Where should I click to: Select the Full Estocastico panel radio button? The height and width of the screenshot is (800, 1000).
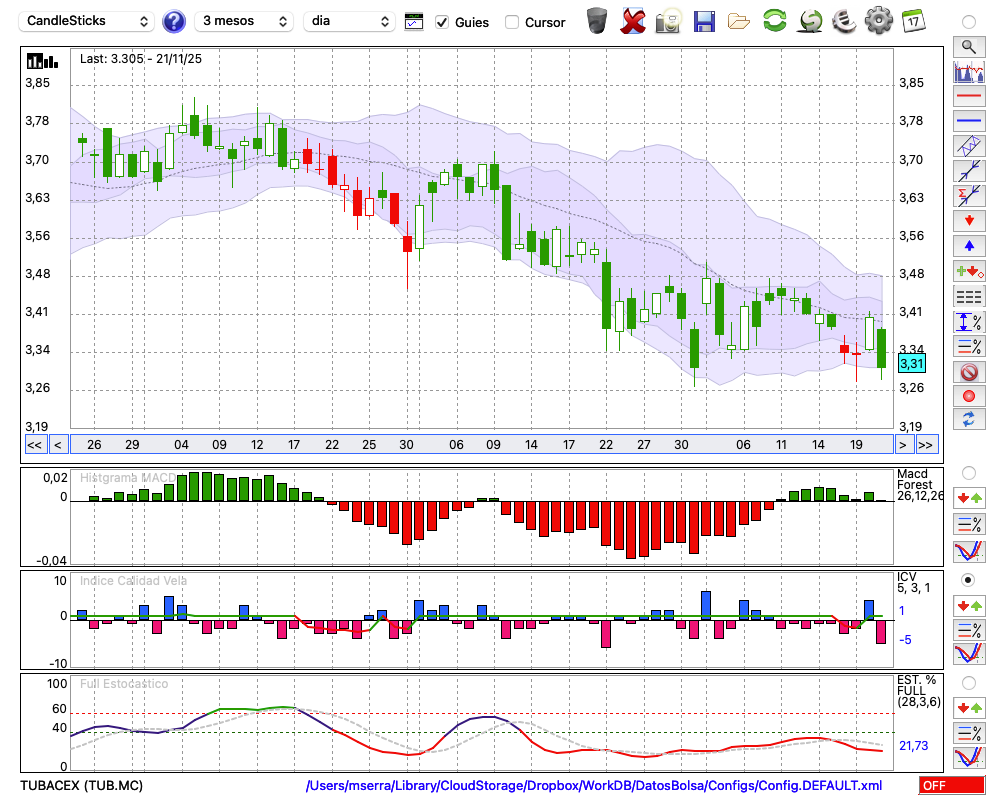tap(969, 683)
